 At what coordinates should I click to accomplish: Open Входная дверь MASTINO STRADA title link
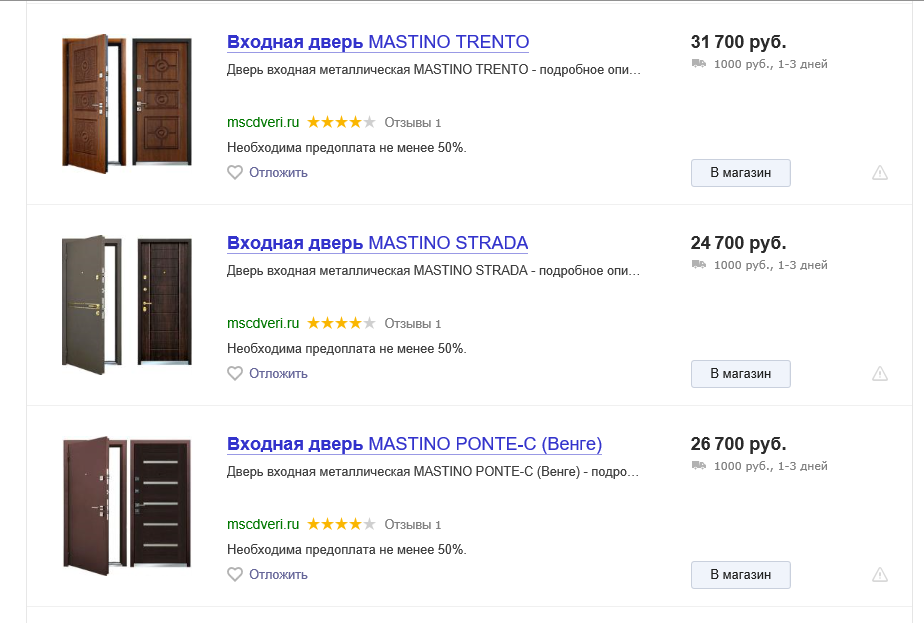(x=377, y=243)
